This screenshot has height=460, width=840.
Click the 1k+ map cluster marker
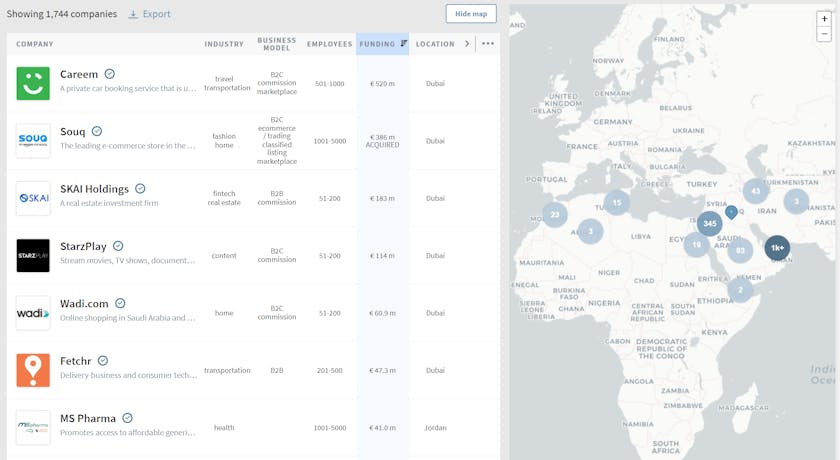777,248
